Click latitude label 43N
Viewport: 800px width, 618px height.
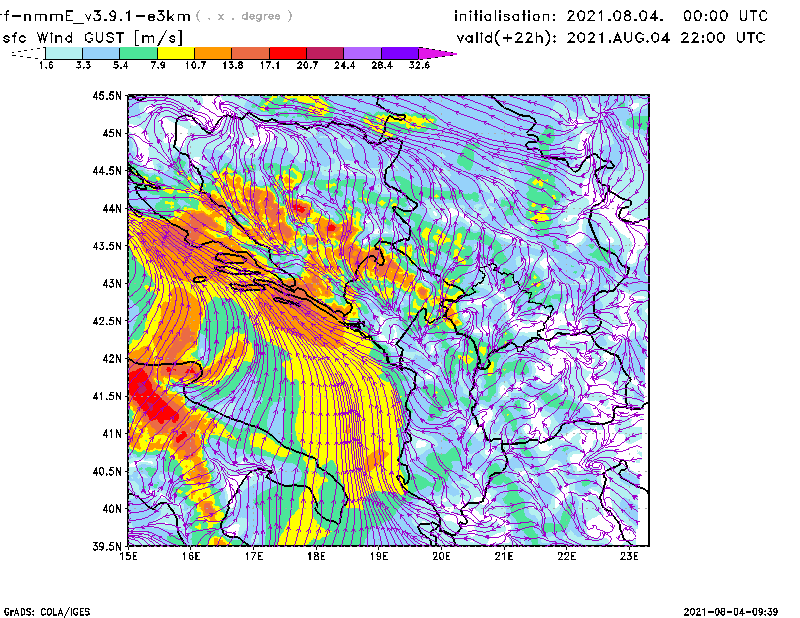112,283
